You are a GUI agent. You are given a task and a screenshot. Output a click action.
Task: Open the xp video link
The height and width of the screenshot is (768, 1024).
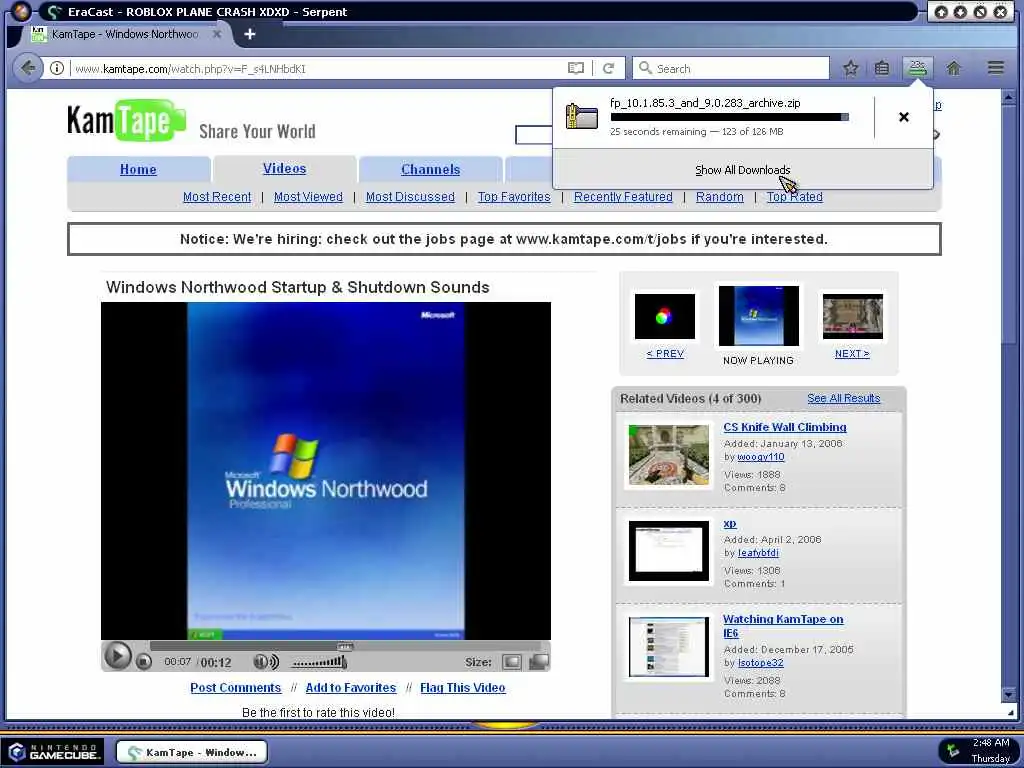pyautogui.click(x=729, y=523)
